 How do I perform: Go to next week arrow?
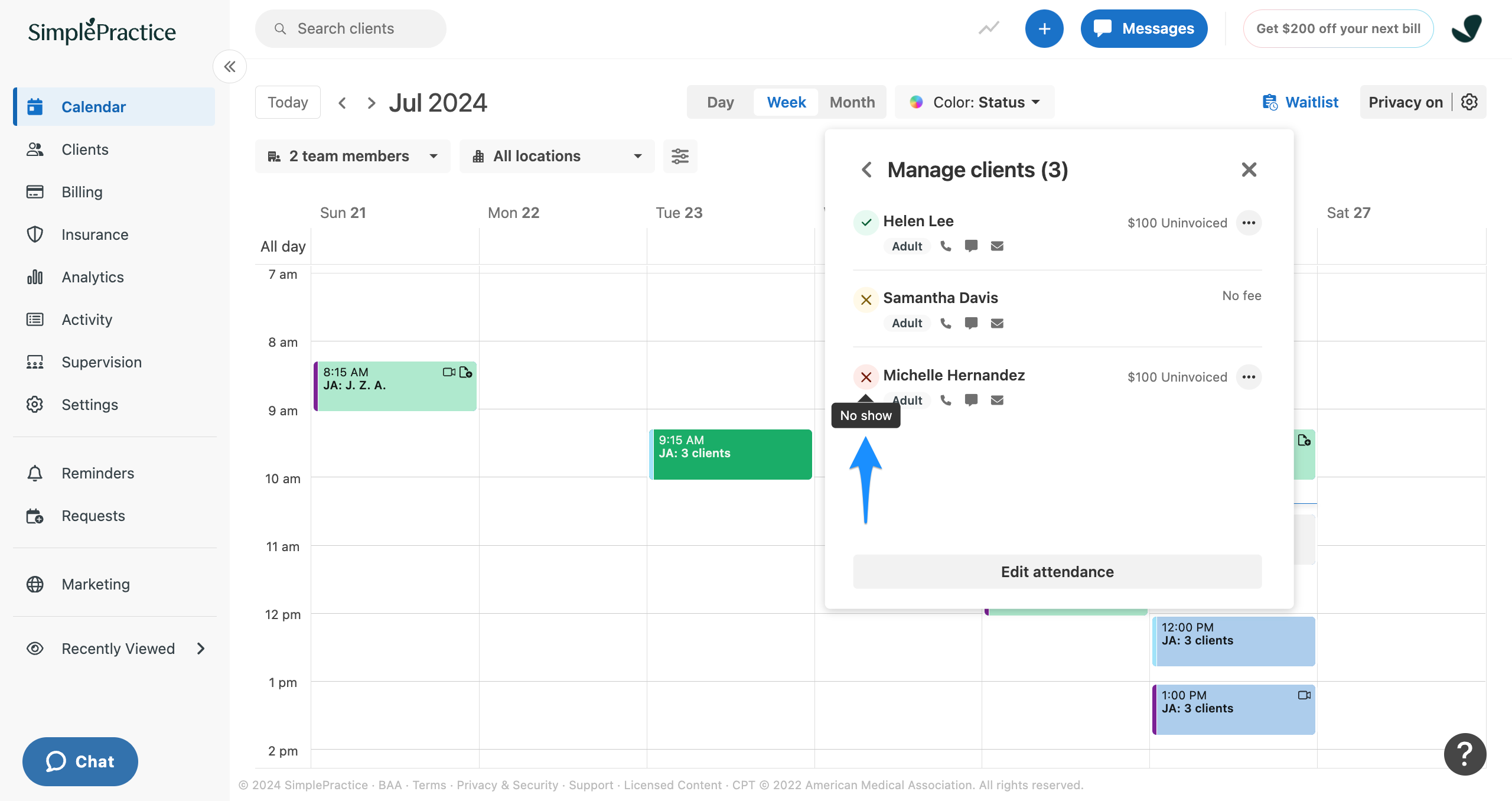point(371,103)
